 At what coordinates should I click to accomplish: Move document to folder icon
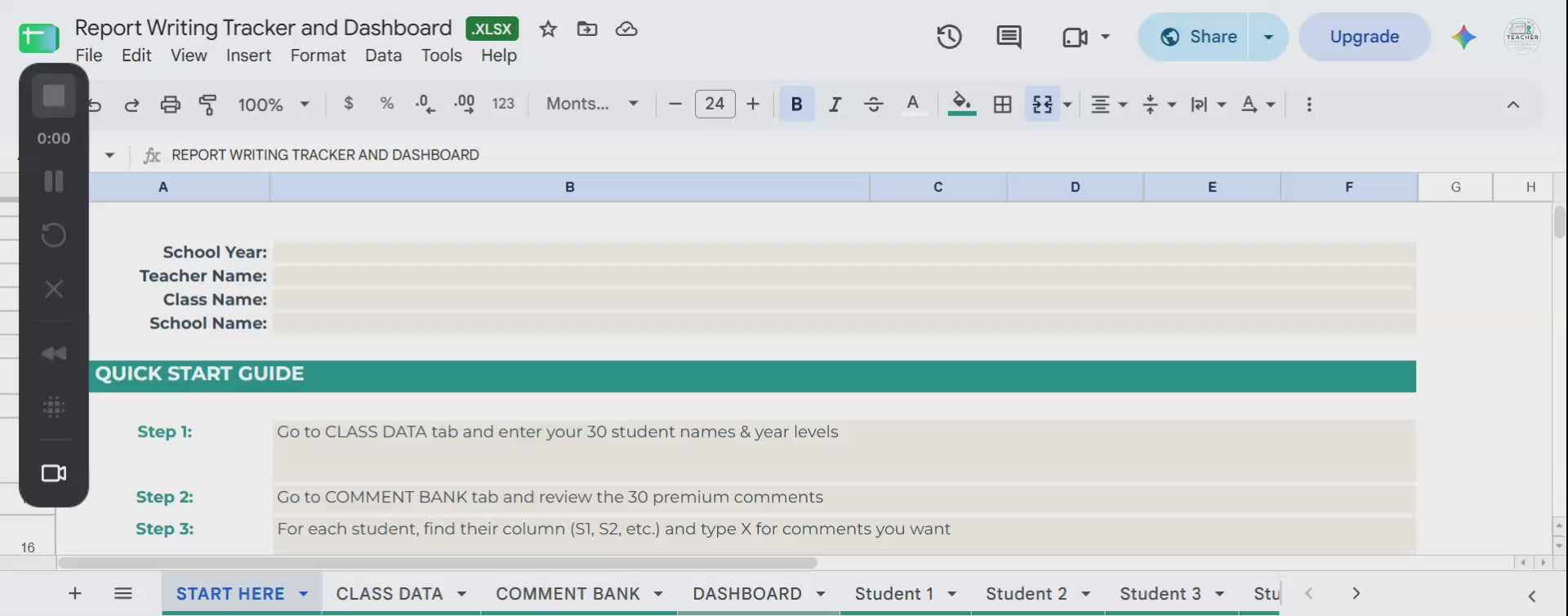587,29
